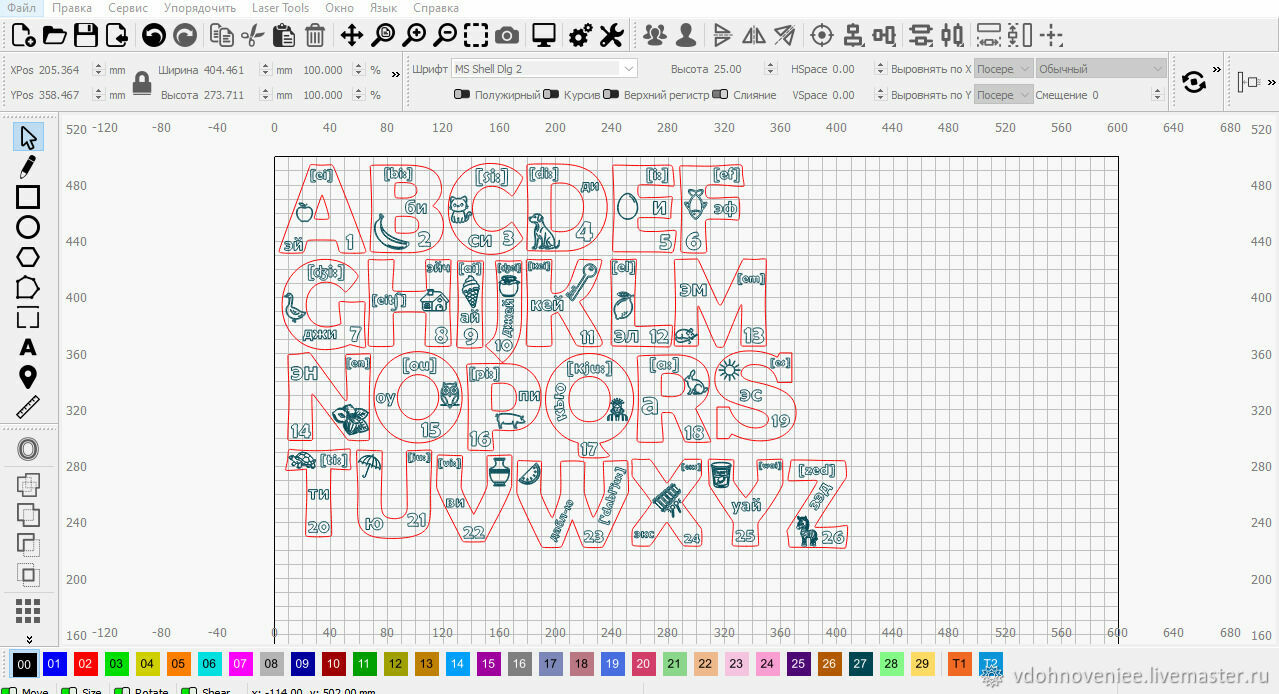
Task: Activate the Text tool with letter A
Action: (x=28, y=347)
